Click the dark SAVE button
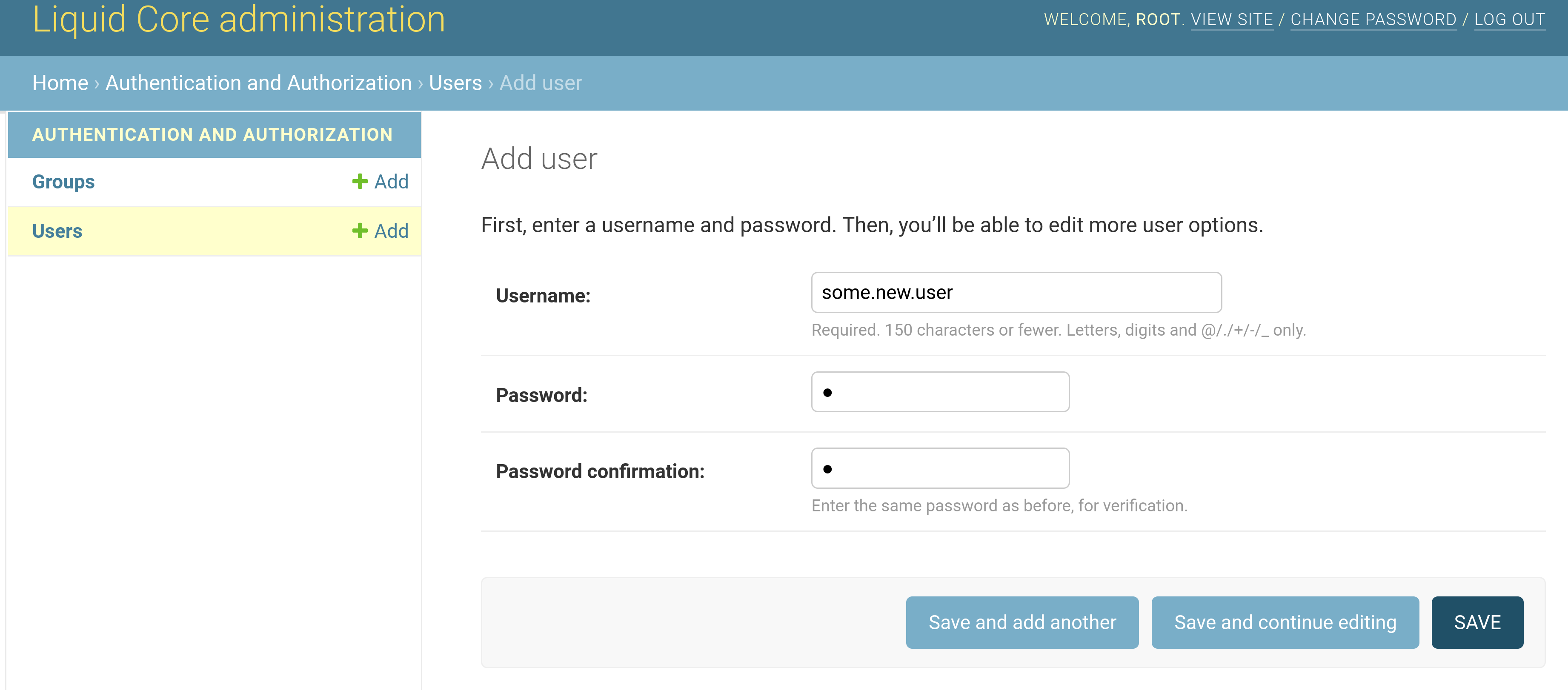Image resolution: width=1568 pixels, height=690 pixels. [1476, 622]
